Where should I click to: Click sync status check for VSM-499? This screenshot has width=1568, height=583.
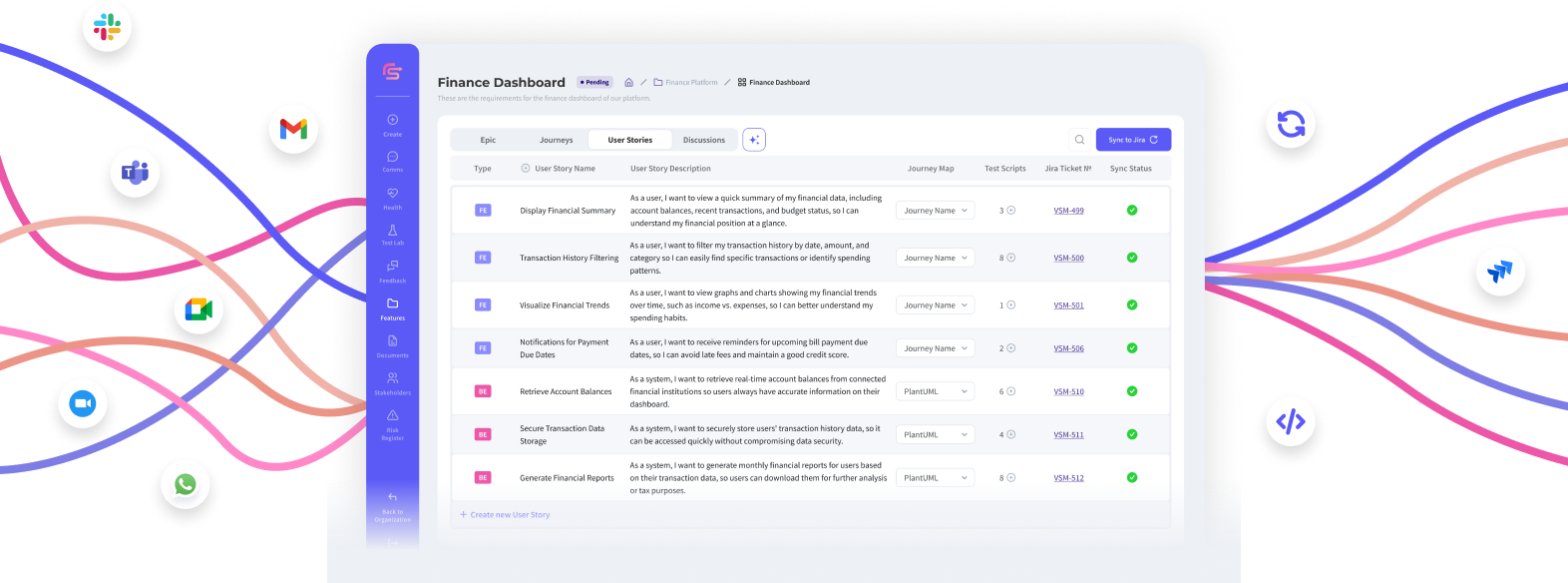(1132, 211)
